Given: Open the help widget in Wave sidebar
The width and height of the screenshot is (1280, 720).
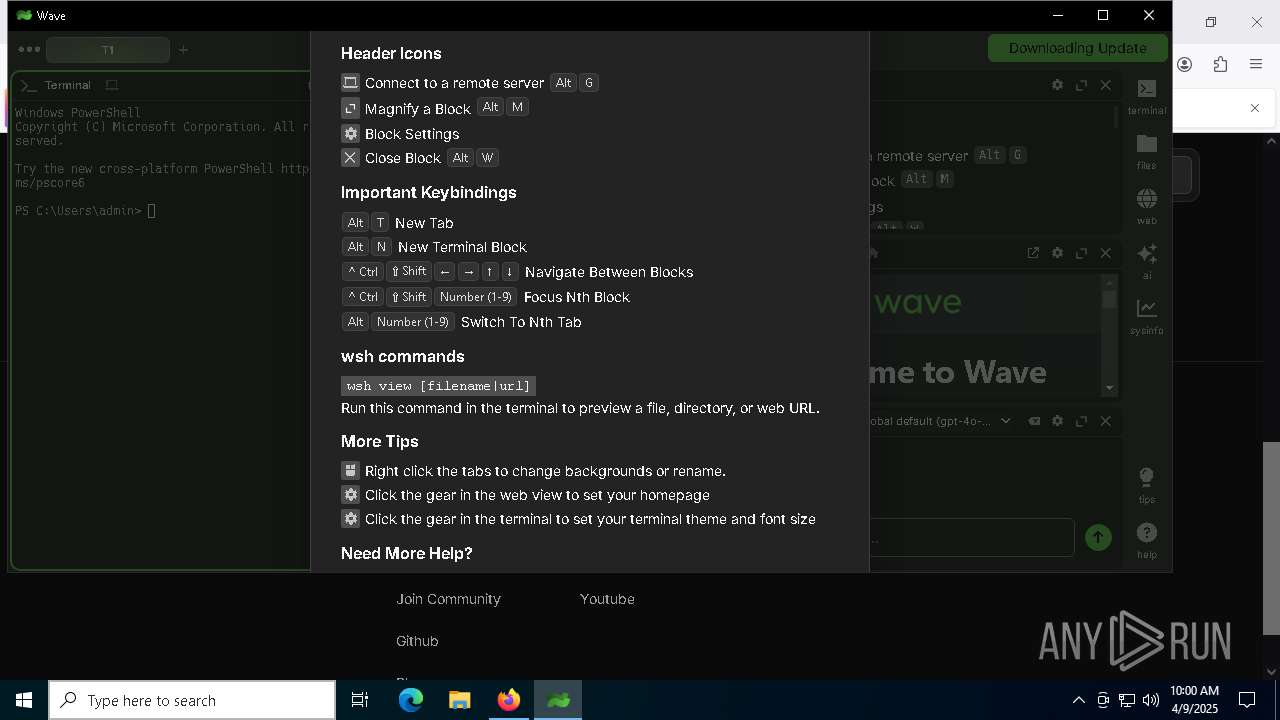Looking at the screenshot, I should 1147,540.
